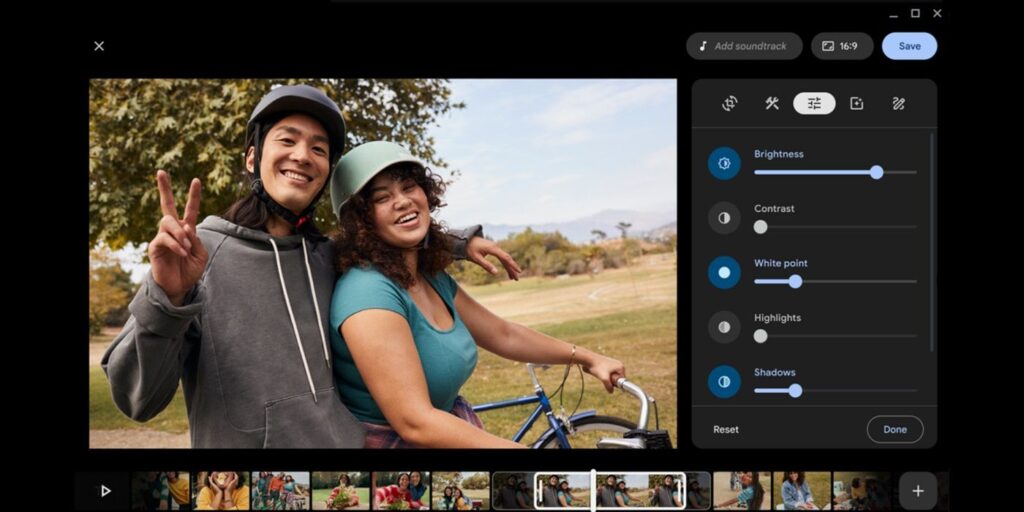Click the Shadows label text
This screenshot has height=512, width=1024.
775,372
